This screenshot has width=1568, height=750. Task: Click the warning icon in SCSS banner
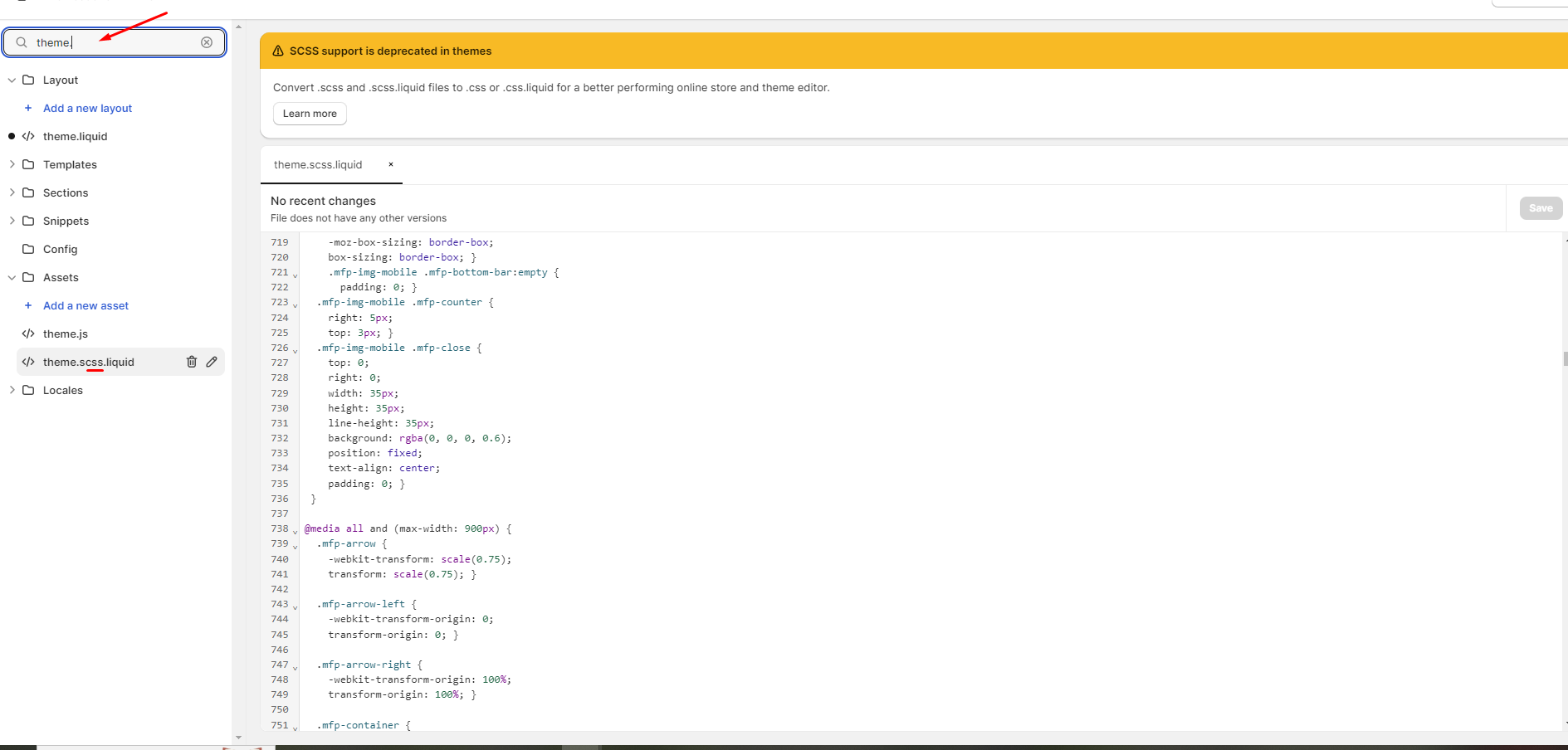[x=278, y=51]
